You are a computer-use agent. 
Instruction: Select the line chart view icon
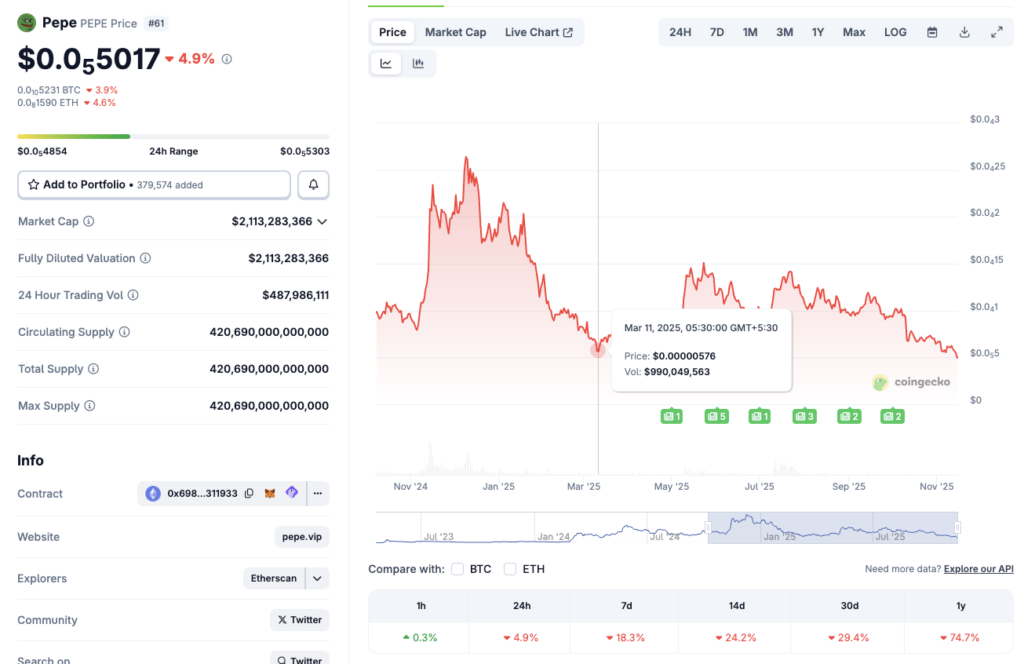(386, 63)
